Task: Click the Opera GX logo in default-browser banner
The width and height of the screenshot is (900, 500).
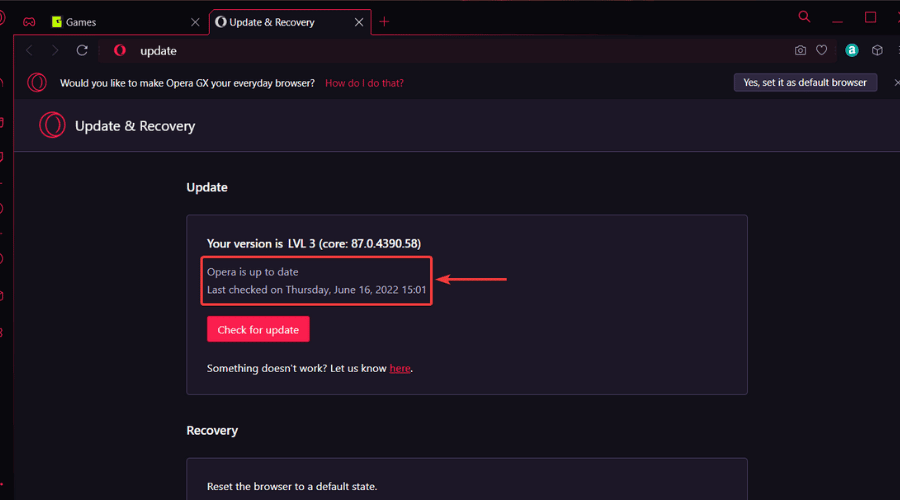Action: (x=37, y=83)
